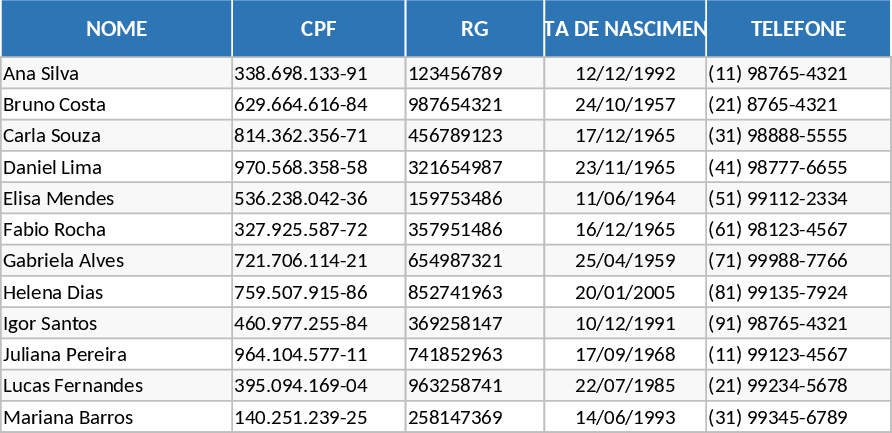Click Mariana Barros's CPF 140.251.239-25
The height and width of the screenshot is (433, 892).
tap(301, 418)
